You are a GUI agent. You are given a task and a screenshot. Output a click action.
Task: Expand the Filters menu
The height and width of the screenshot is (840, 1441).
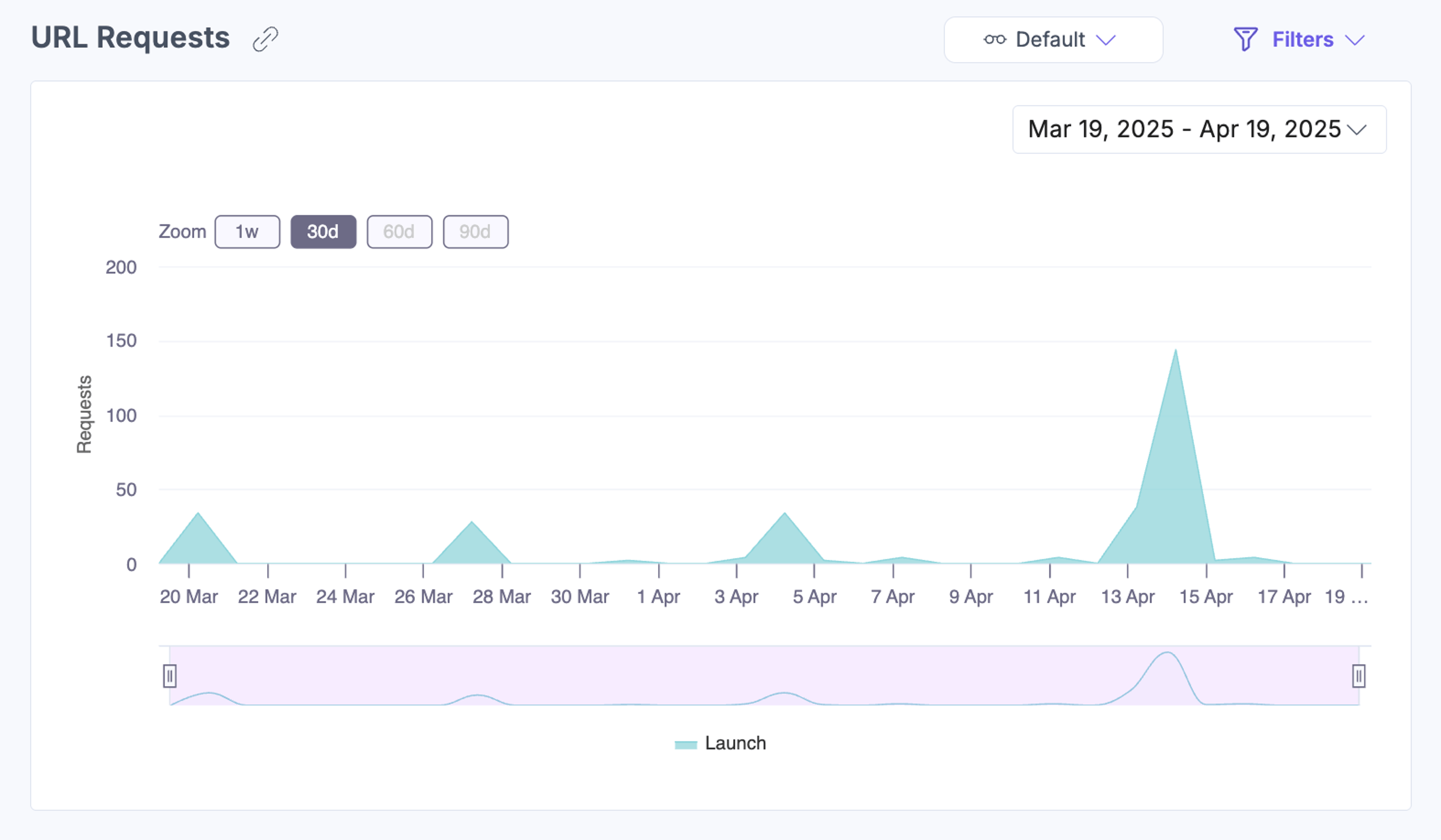coord(1299,39)
